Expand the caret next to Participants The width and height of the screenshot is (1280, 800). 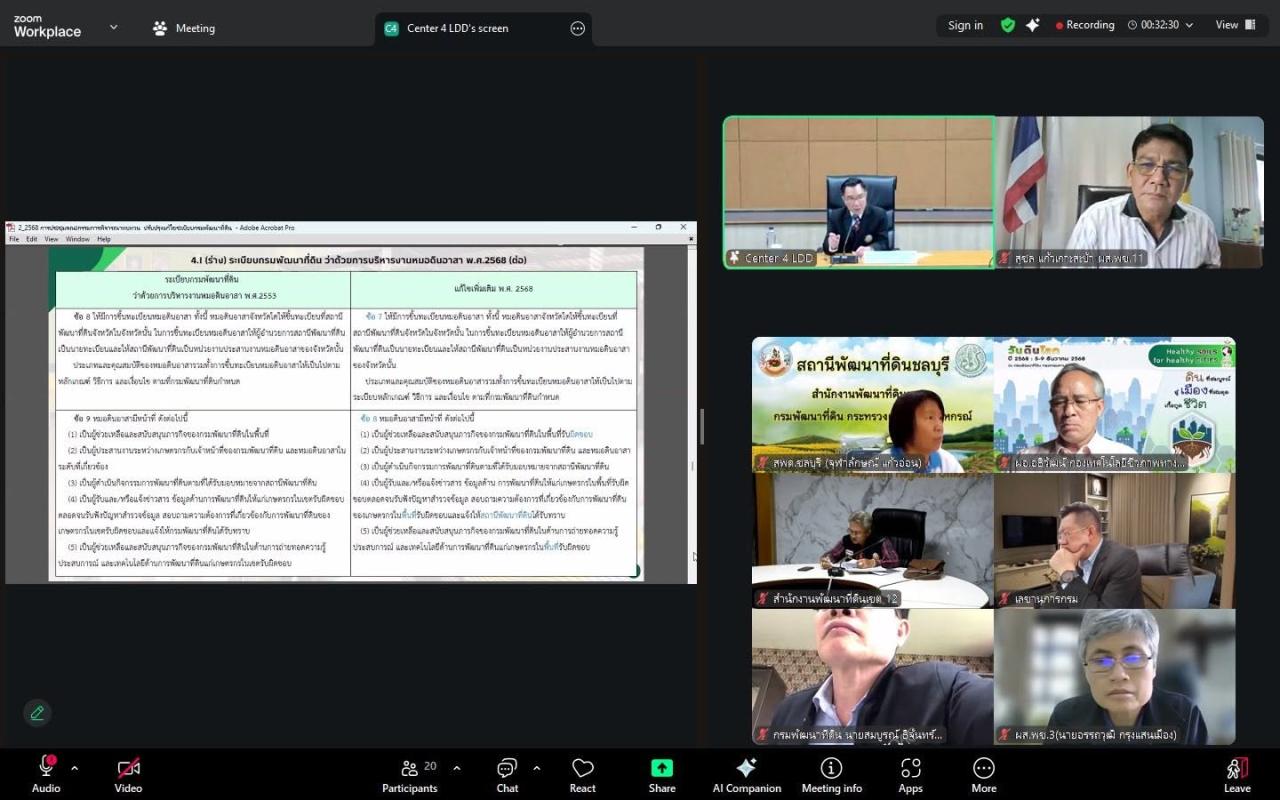tap(457, 768)
